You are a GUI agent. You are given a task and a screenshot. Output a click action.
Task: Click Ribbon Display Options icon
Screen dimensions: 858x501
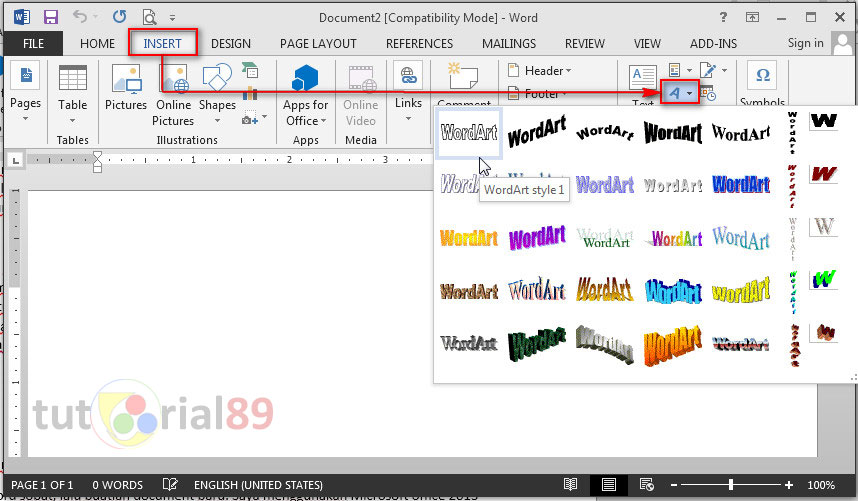pyautogui.click(x=752, y=18)
